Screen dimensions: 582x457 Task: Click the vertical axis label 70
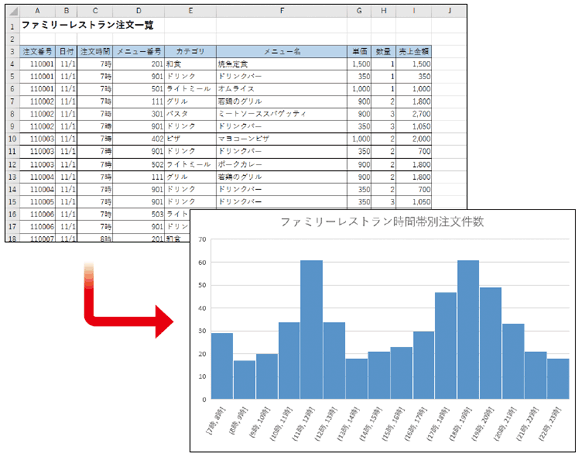[x=202, y=239]
